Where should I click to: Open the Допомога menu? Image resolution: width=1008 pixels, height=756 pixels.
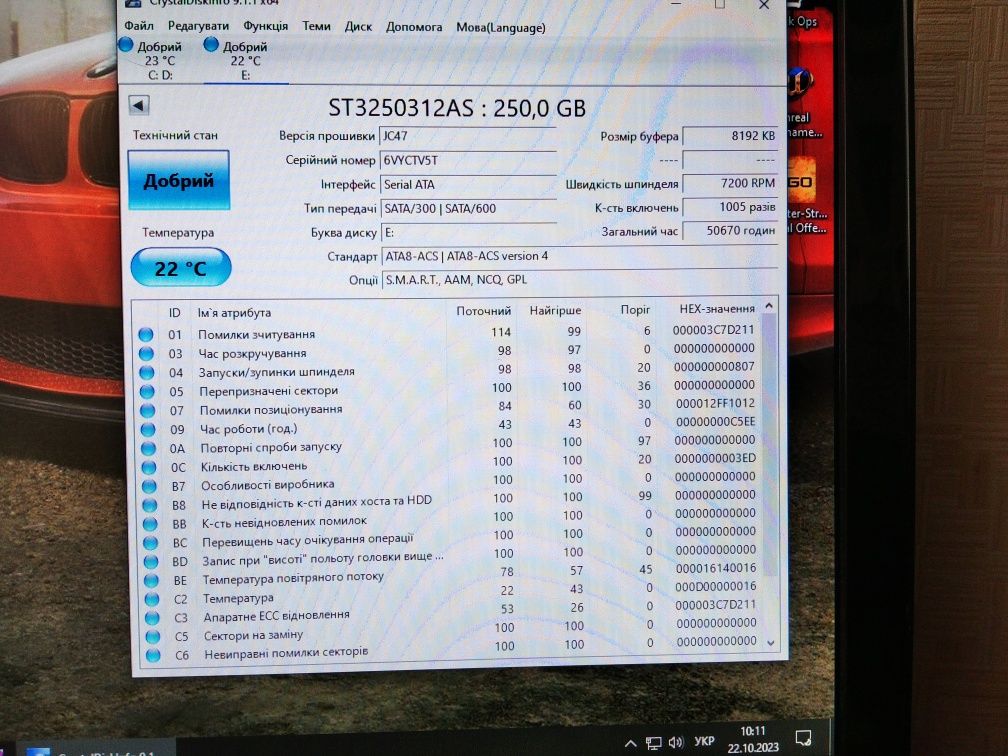point(413,27)
